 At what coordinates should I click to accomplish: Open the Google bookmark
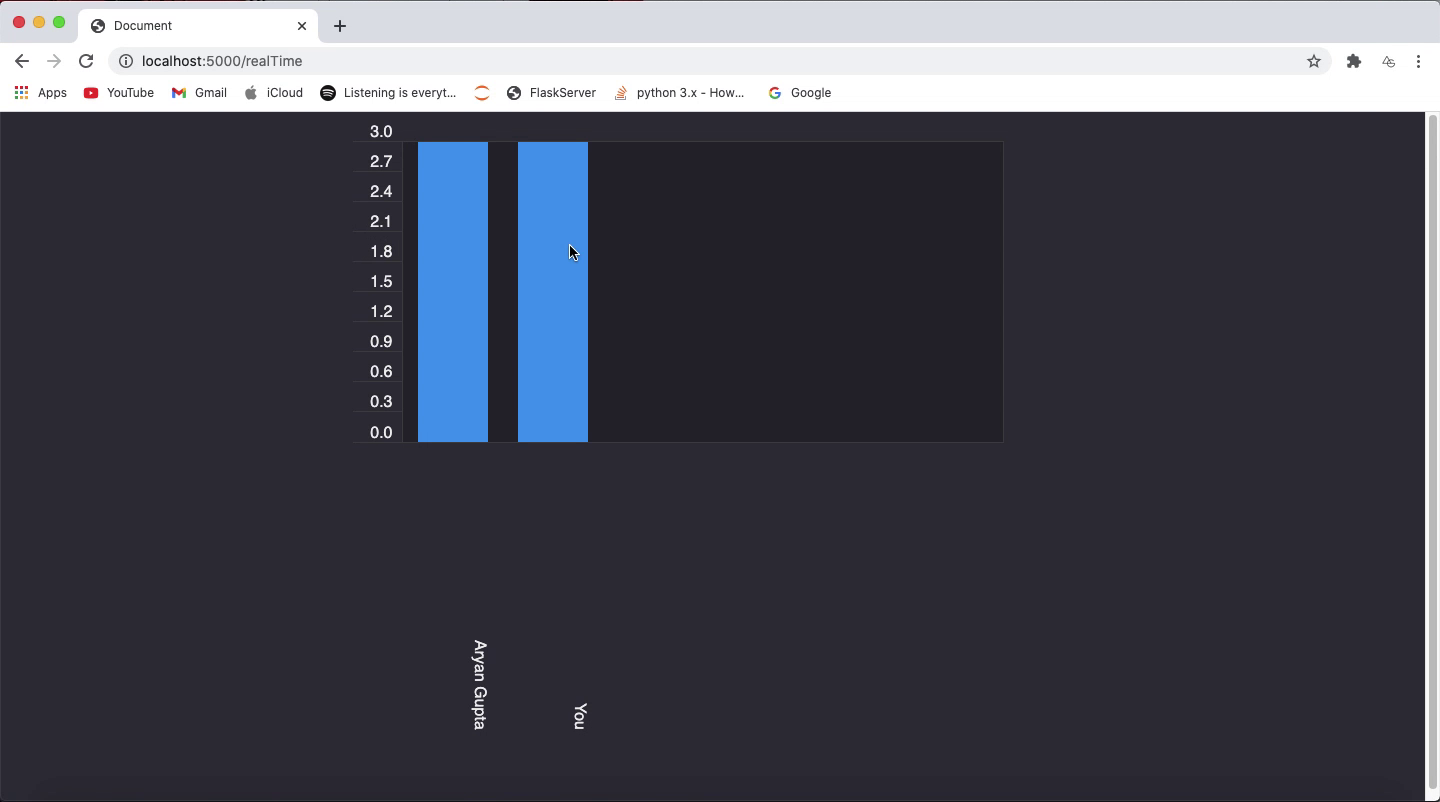[x=799, y=93]
